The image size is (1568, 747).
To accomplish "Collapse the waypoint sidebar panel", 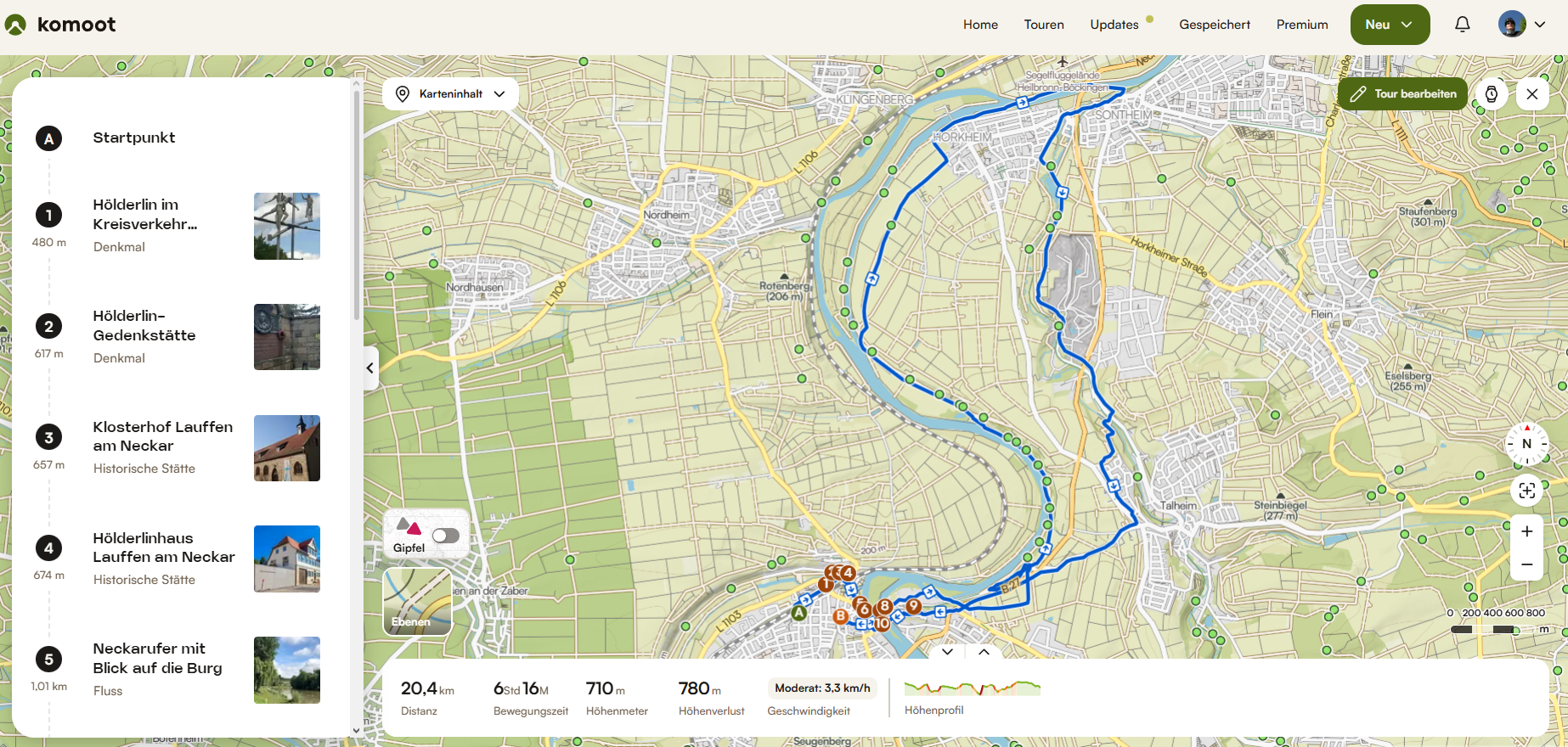I will coord(370,368).
